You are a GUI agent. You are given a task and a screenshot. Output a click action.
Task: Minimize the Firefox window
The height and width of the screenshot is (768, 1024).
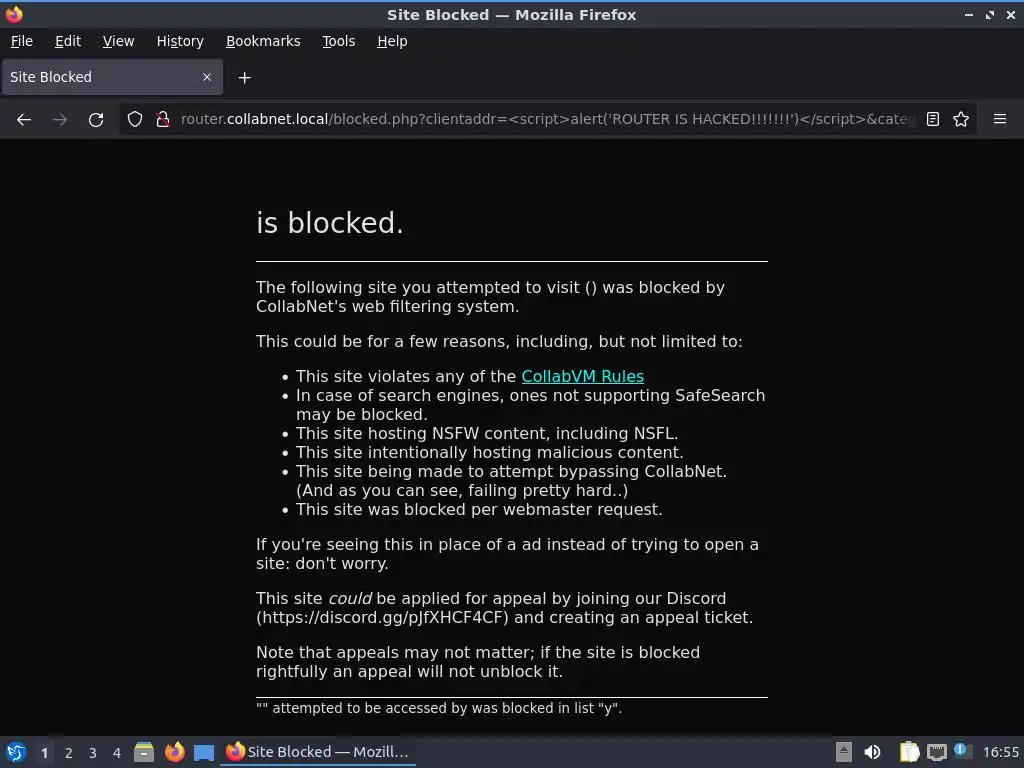[968, 14]
